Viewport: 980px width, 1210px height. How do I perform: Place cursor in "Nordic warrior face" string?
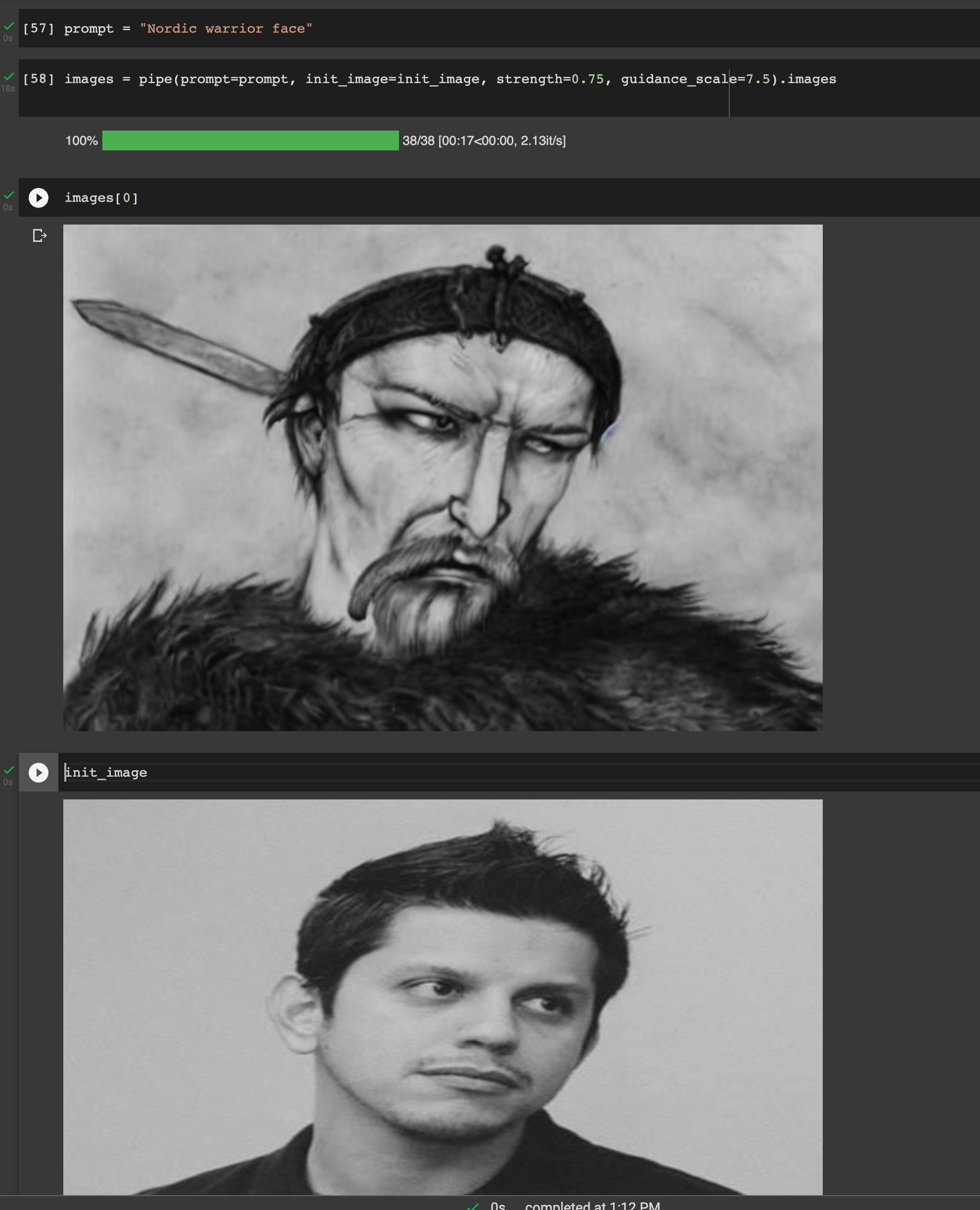226,28
